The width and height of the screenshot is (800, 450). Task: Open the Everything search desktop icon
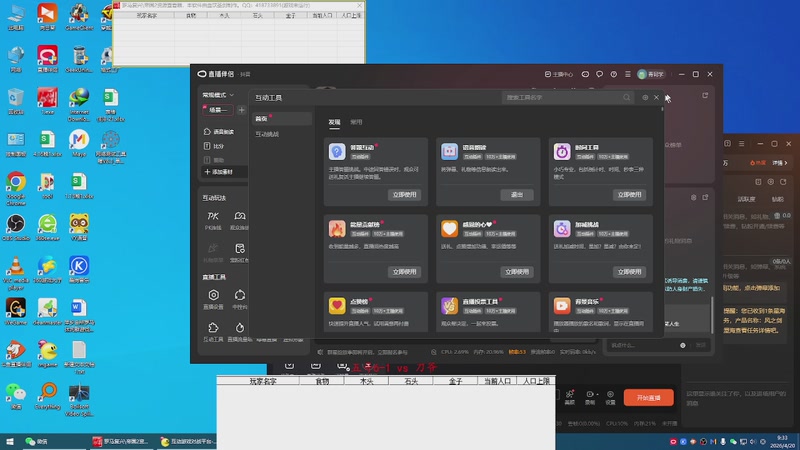click(48, 396)
